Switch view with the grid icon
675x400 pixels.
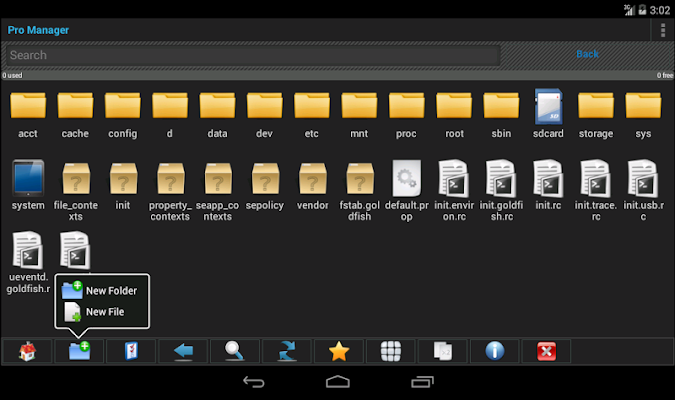coord(391,351)
